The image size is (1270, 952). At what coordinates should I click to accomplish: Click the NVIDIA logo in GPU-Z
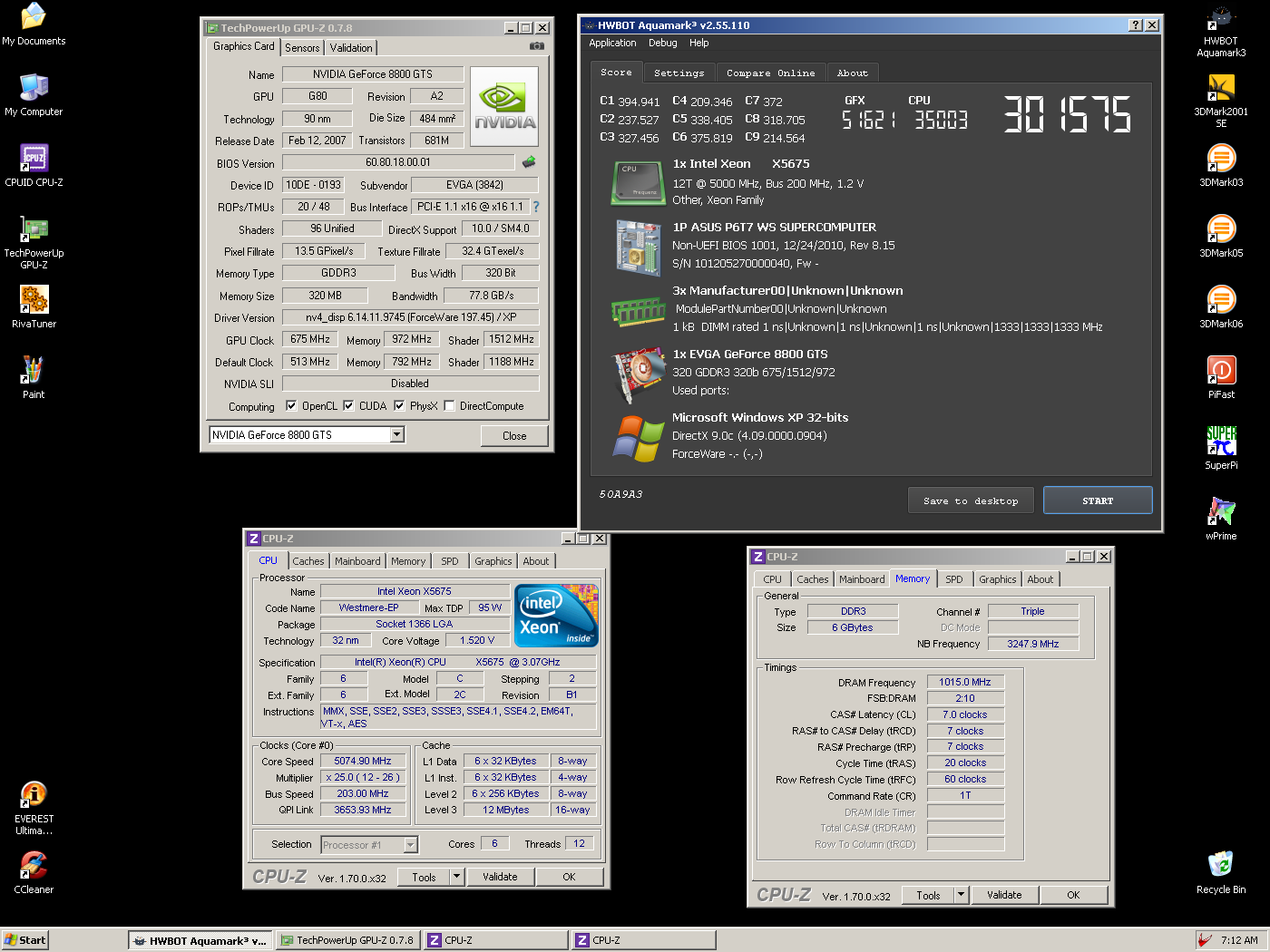tap(504, 106)
